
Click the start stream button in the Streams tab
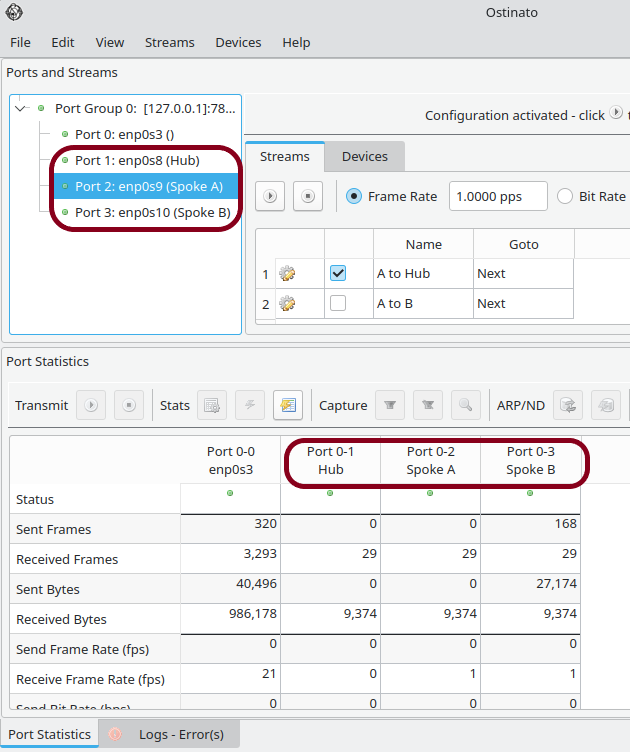coord(270,197)
